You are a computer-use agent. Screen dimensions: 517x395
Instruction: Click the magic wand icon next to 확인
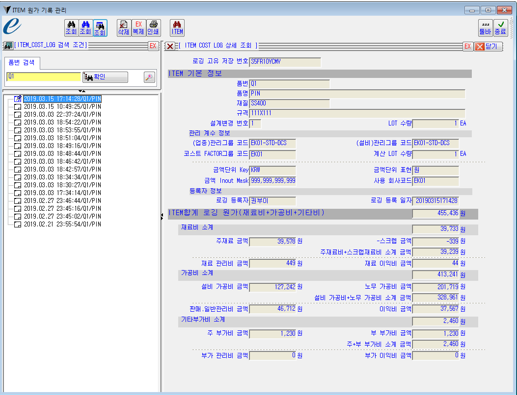pyautogui.click(x=149, y=77)
